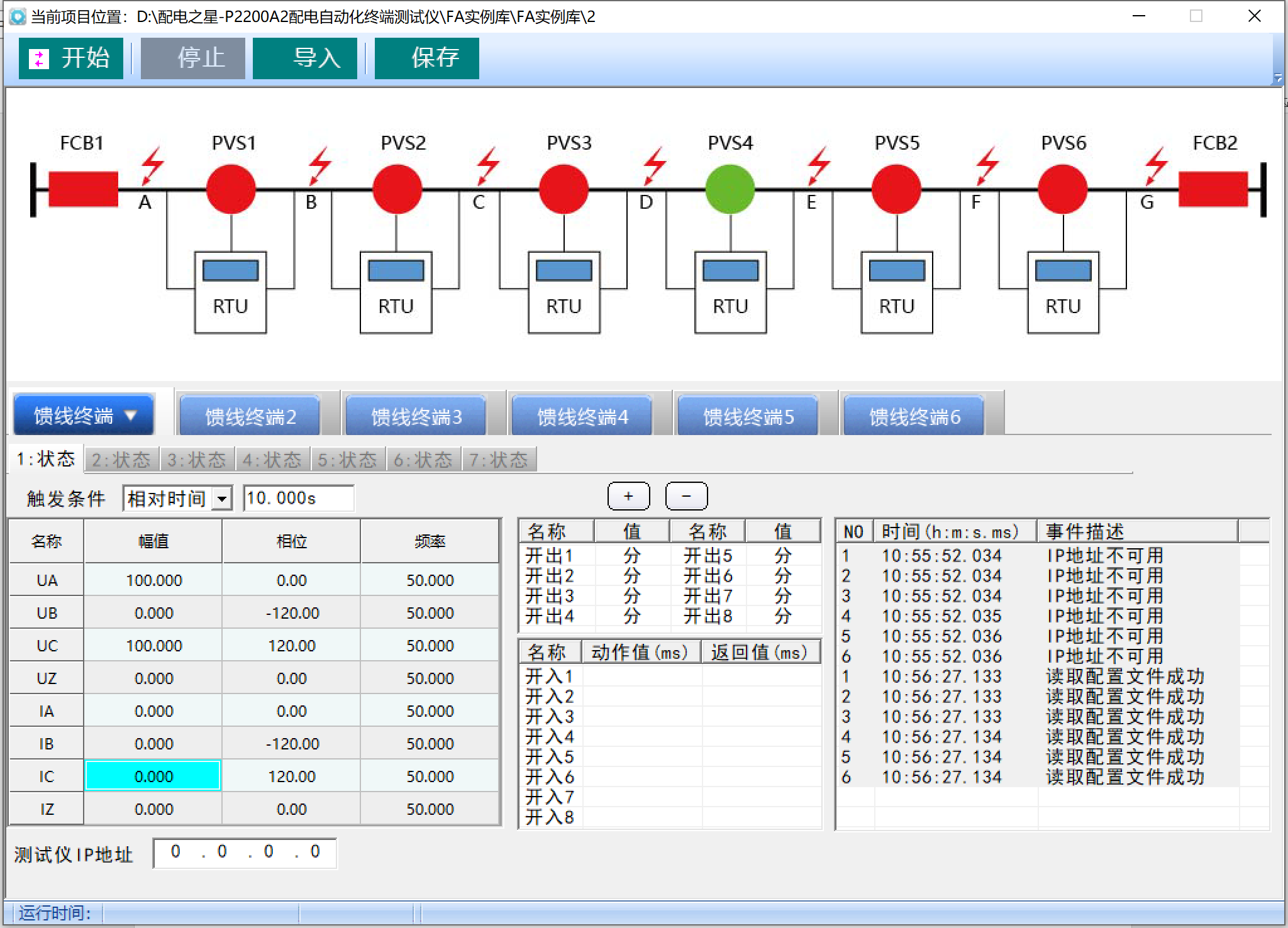The width and height of the screenshot is (1288, 928).
Task: Click the green PVS4 switch circle
Action: (x=730, y=189)
